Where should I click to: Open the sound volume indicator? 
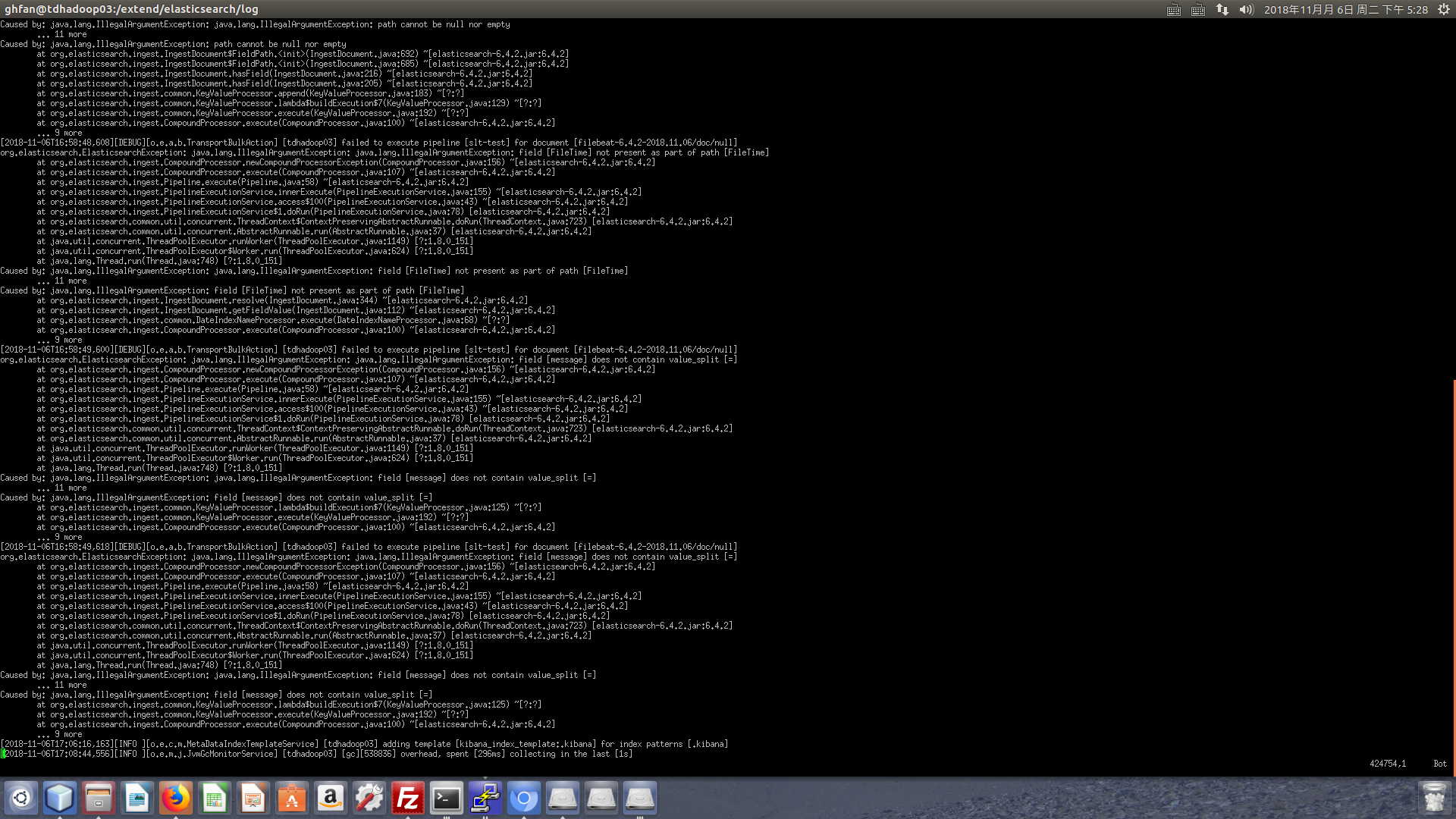coord(1246,9)
